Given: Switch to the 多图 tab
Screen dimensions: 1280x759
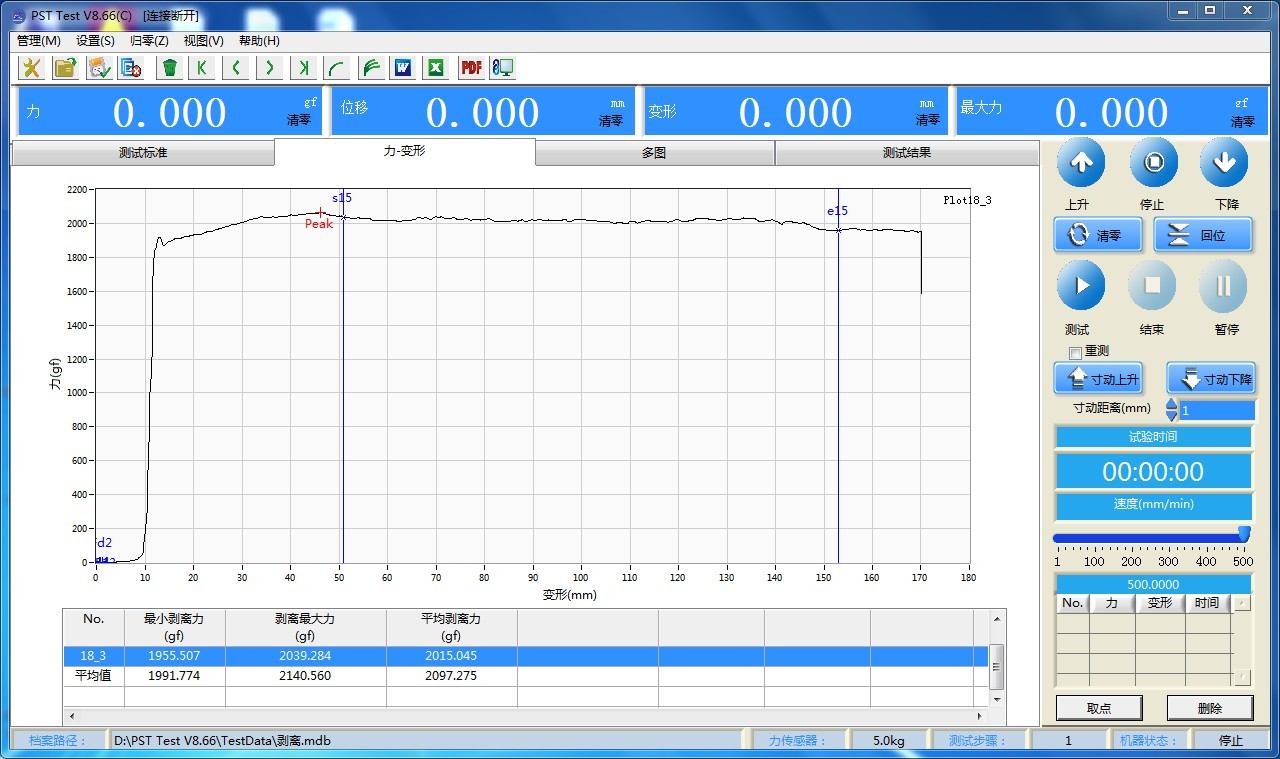Looking at the screenshot, I should 654,153.
